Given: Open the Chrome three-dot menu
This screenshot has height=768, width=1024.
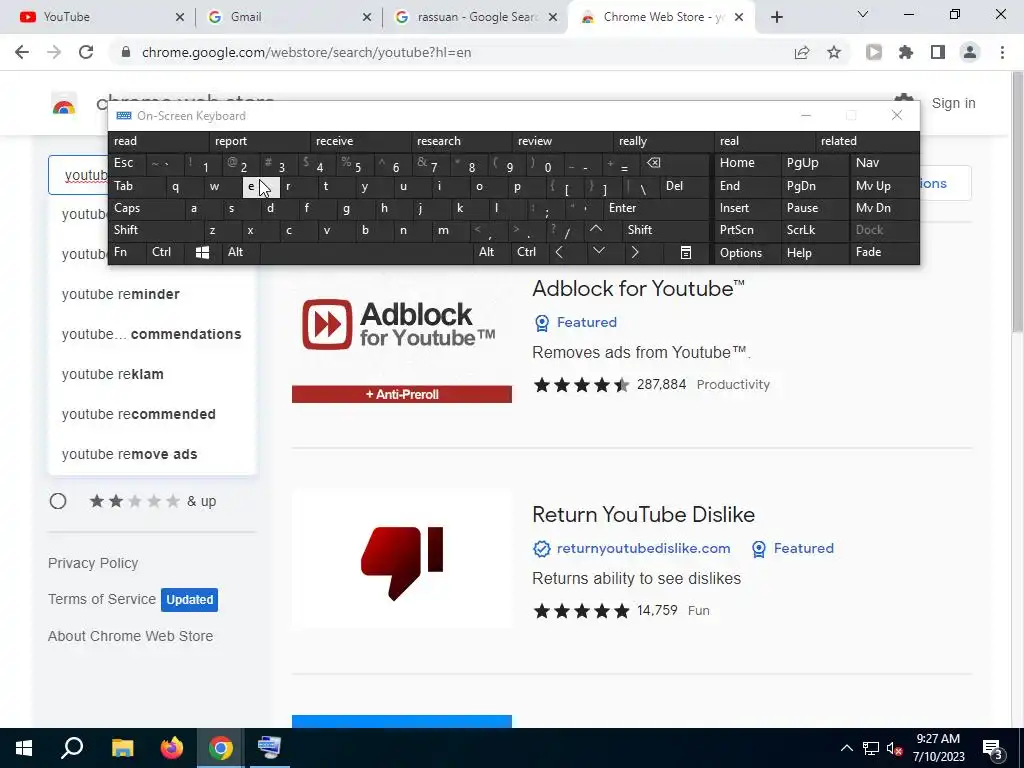Looking at the screenshot, I should pyautogui.click(x=1002, y=52).
